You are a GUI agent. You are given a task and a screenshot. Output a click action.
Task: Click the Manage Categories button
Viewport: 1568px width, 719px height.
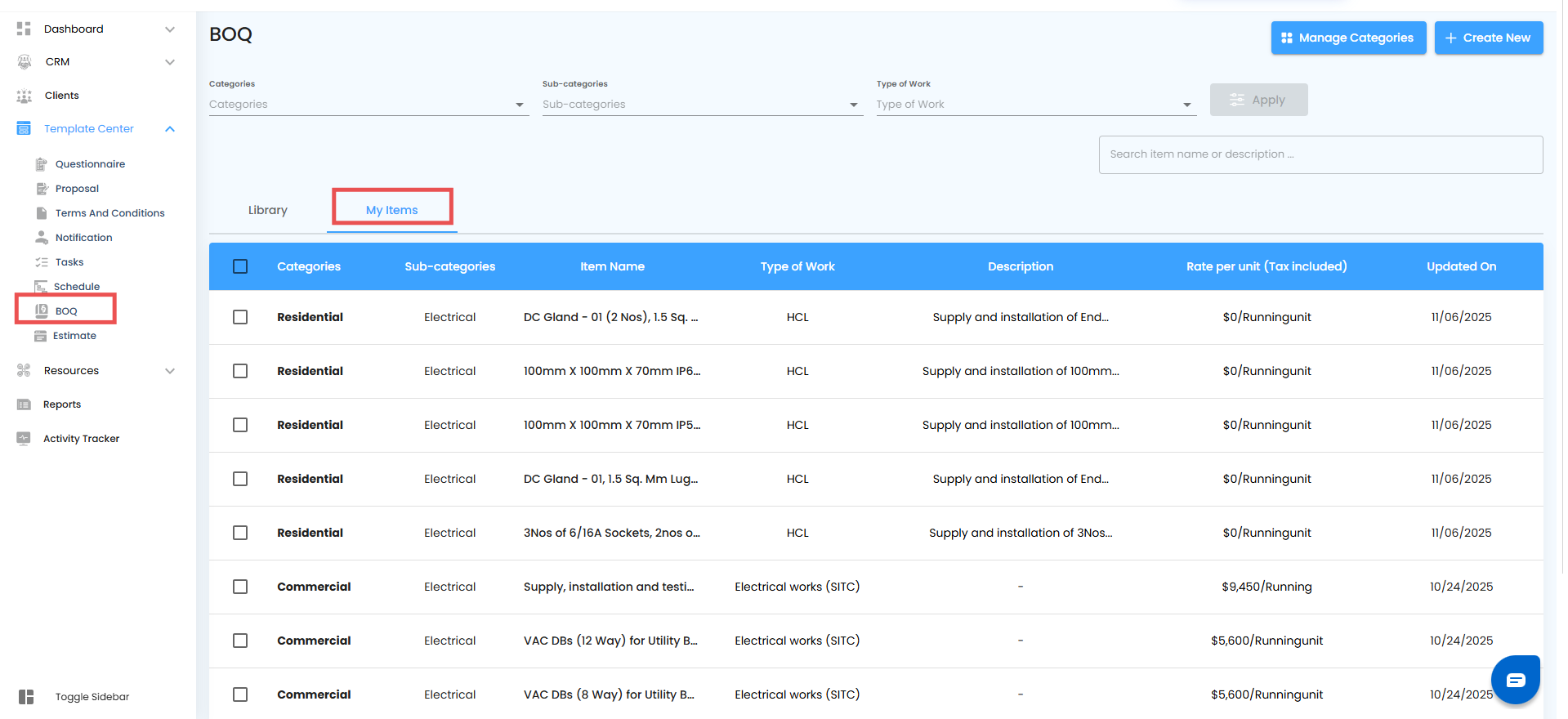pos(1348,38)
